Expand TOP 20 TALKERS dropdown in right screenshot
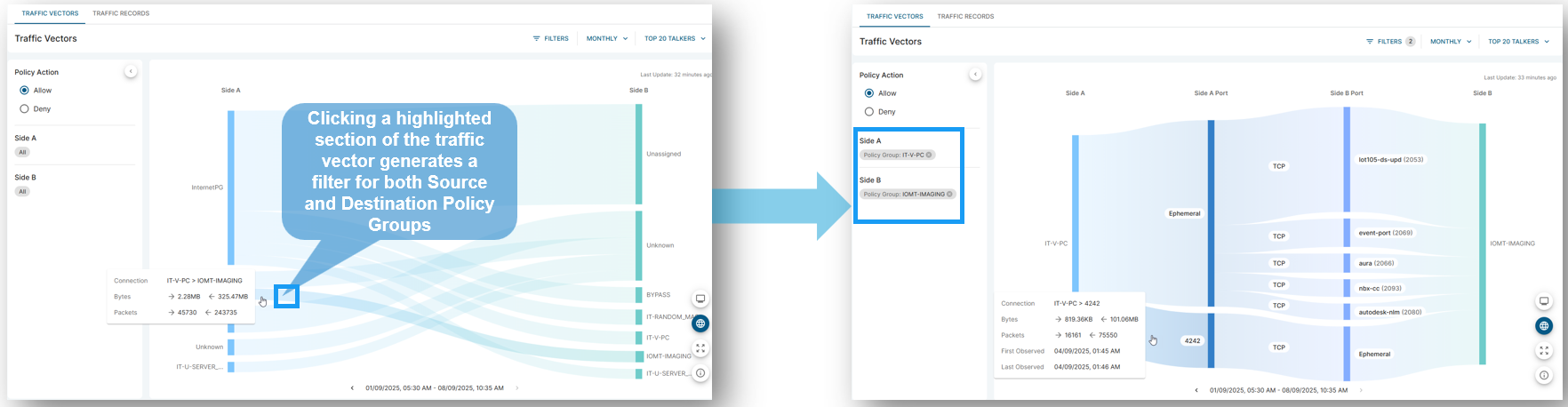1568x407 pixels. [x=1518, y=42]
